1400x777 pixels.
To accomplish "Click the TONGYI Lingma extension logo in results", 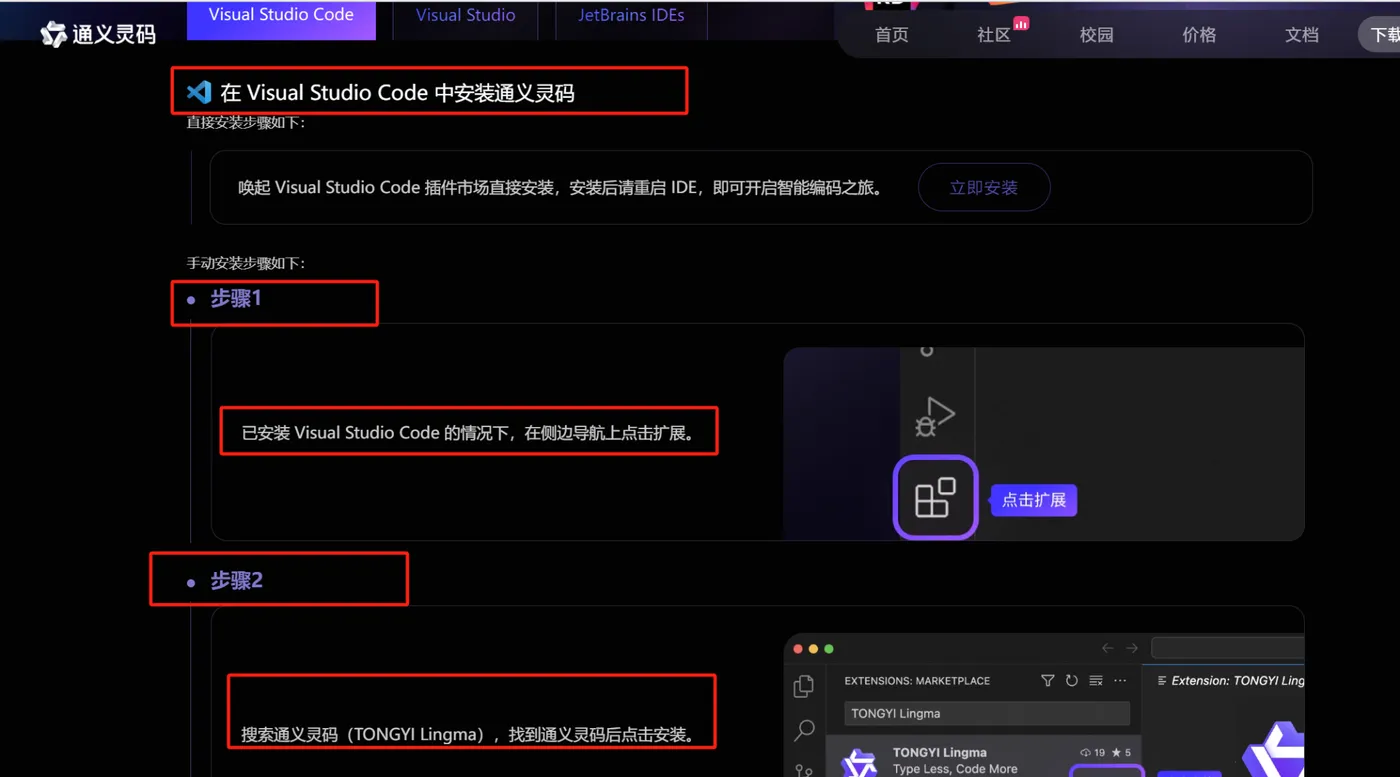I will point(859,762).
